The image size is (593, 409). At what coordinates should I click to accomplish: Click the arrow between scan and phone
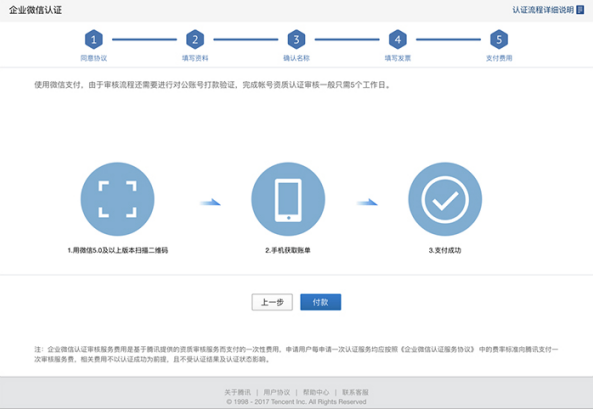[x=210, y=202]
